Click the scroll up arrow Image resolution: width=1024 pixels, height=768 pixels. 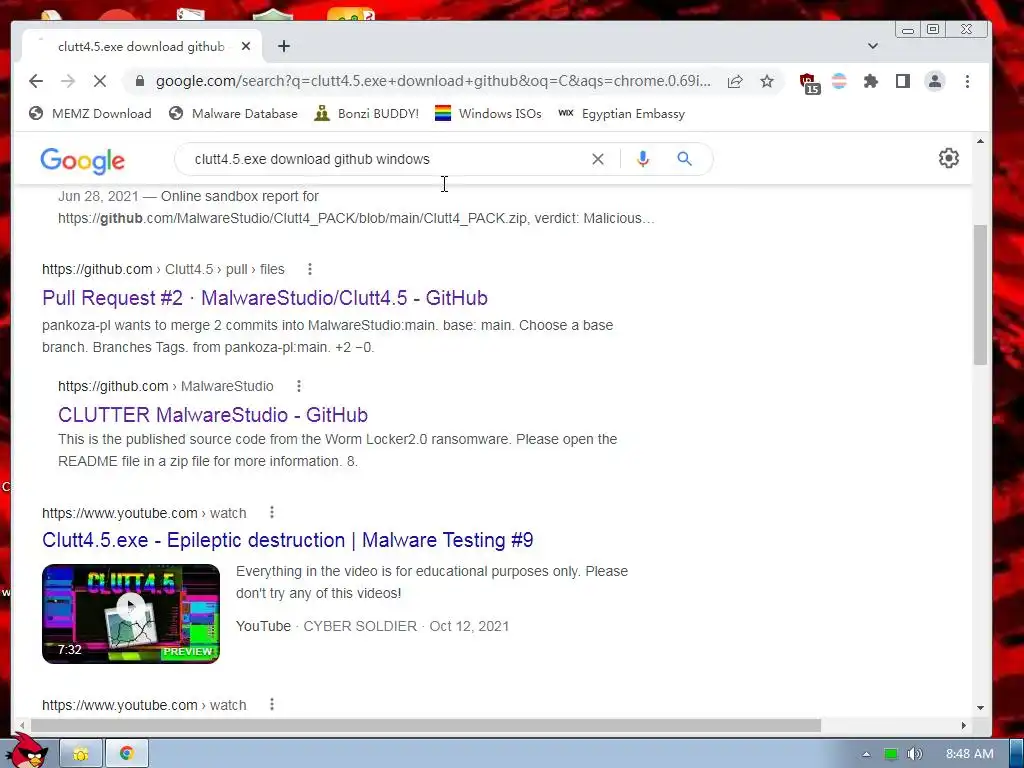coord(980,141)
